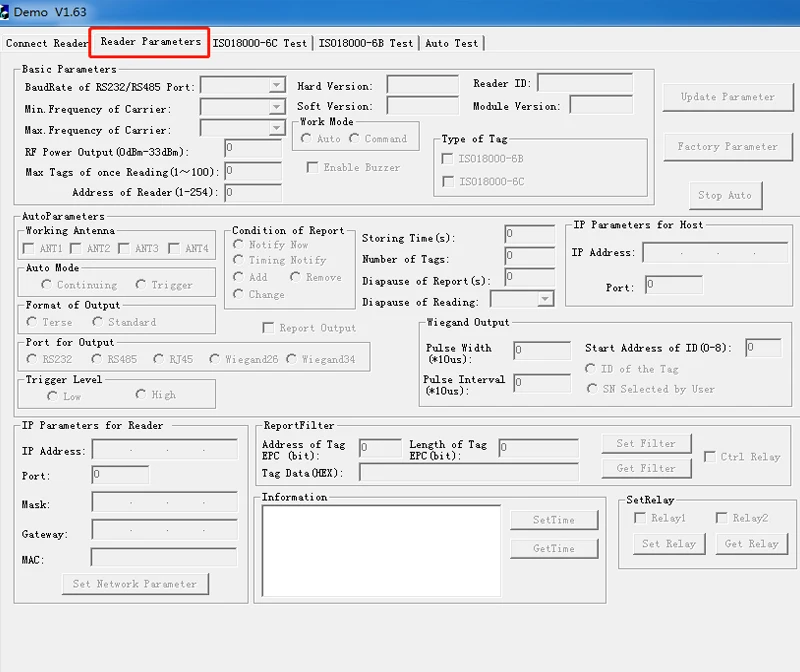Click the GetTime button
The width and height of the screenshot is (800, 672).
(x=554, y=549)
